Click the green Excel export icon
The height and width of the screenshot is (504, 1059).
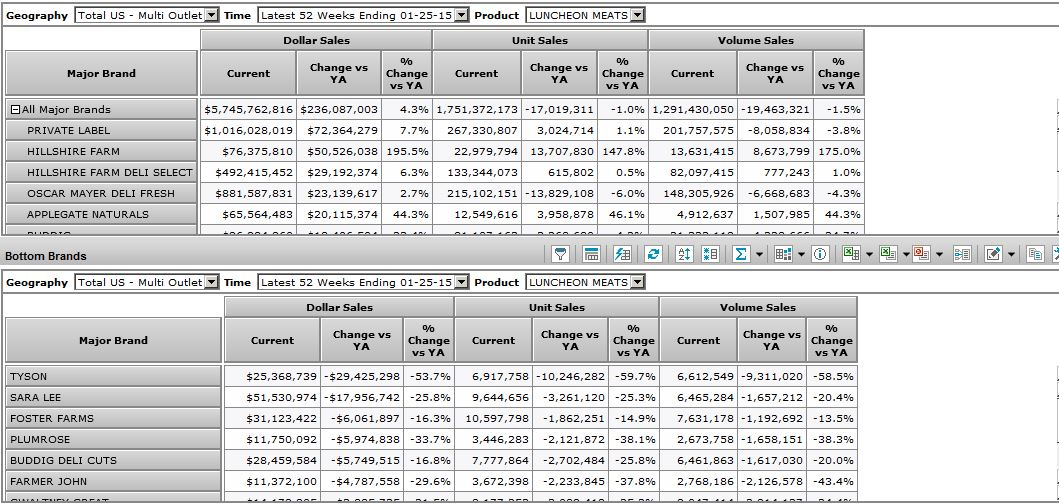(x=850, y=255)
